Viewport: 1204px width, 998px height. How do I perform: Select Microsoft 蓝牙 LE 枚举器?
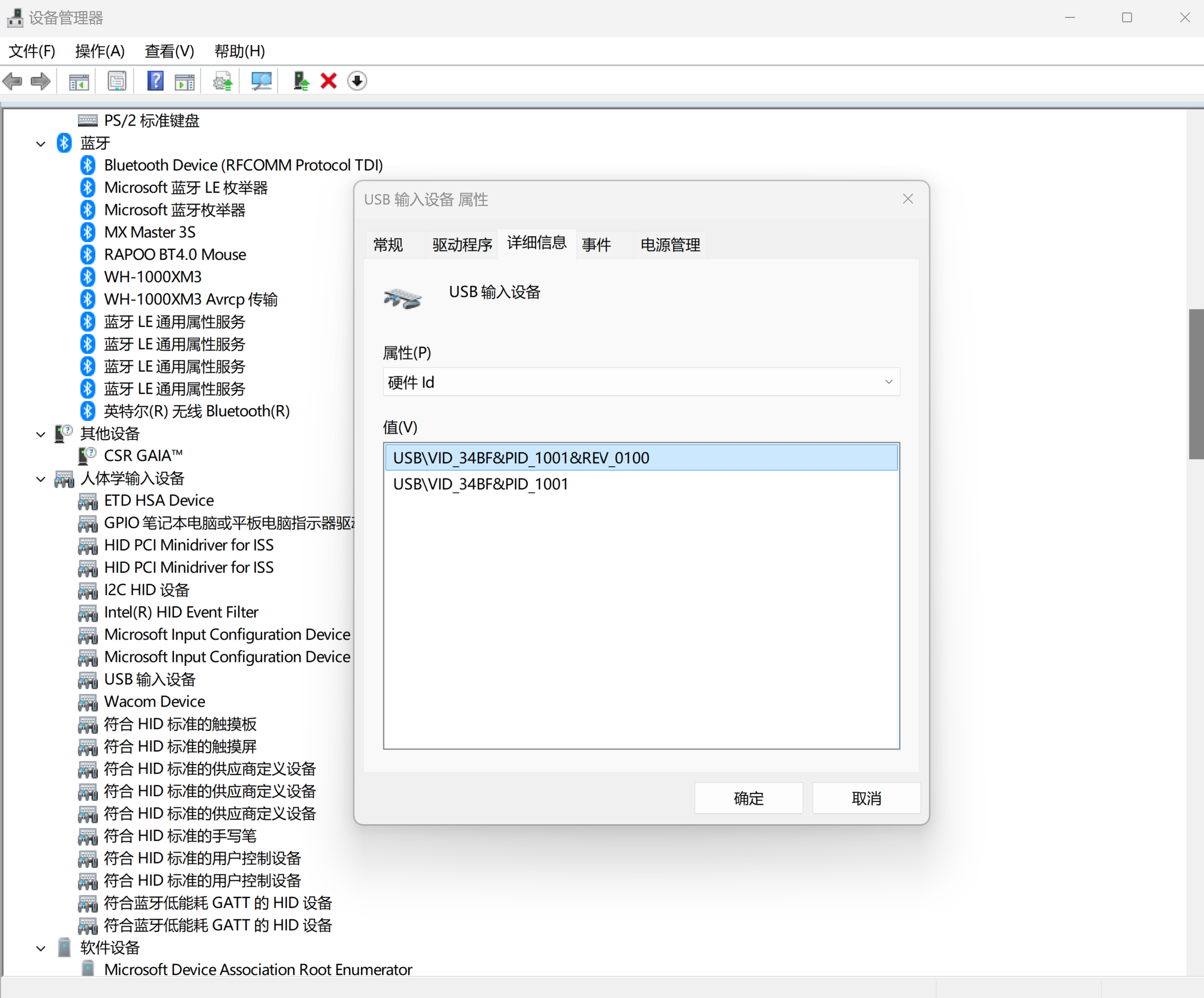(186, 188)
